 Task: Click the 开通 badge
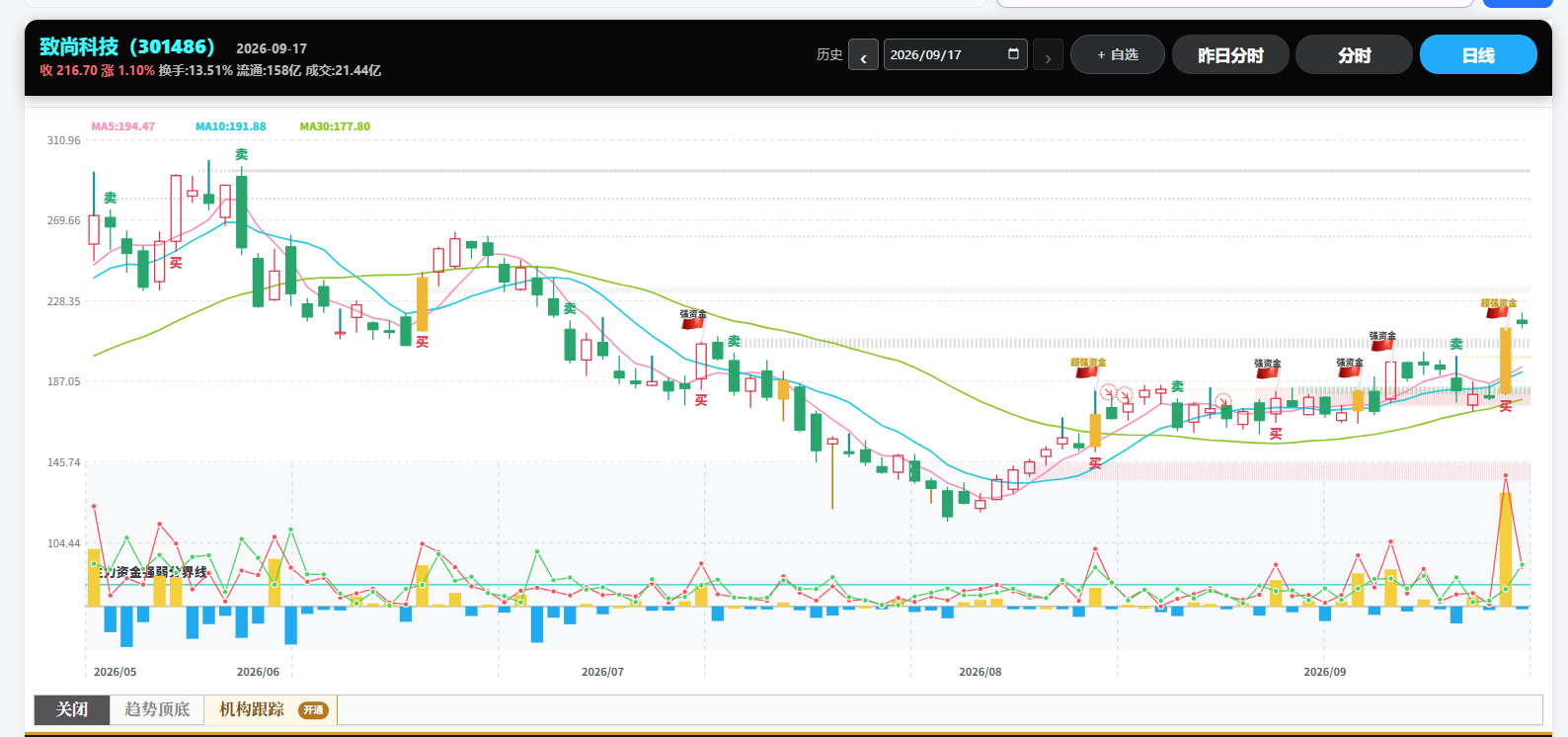tap(313, 709)
